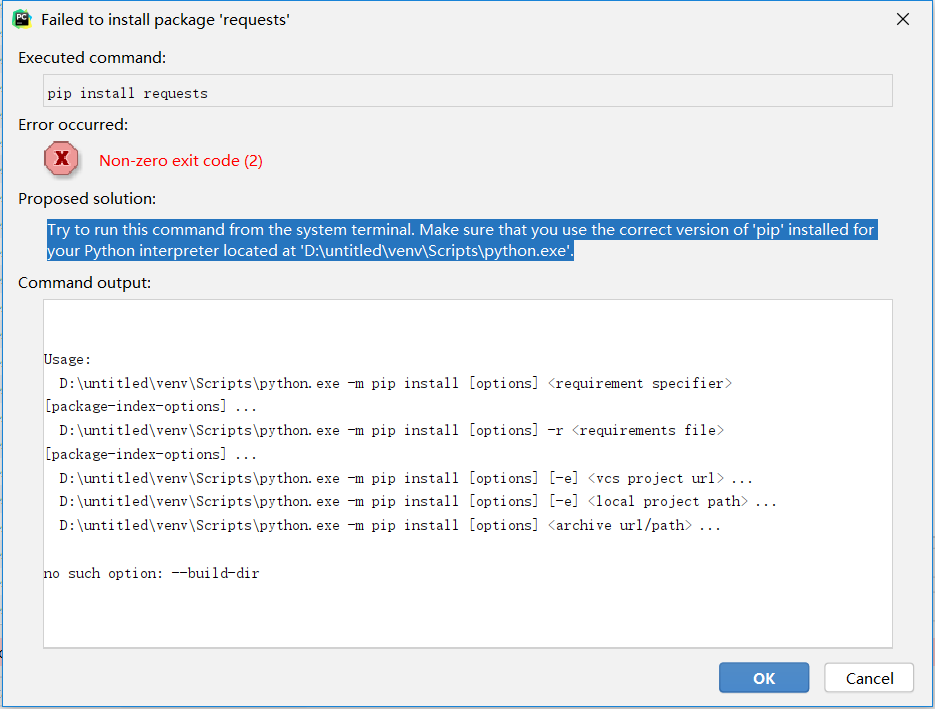Click the usage line with 'local project path'
This screenshot has height=709, width=935.
[417, 501]
